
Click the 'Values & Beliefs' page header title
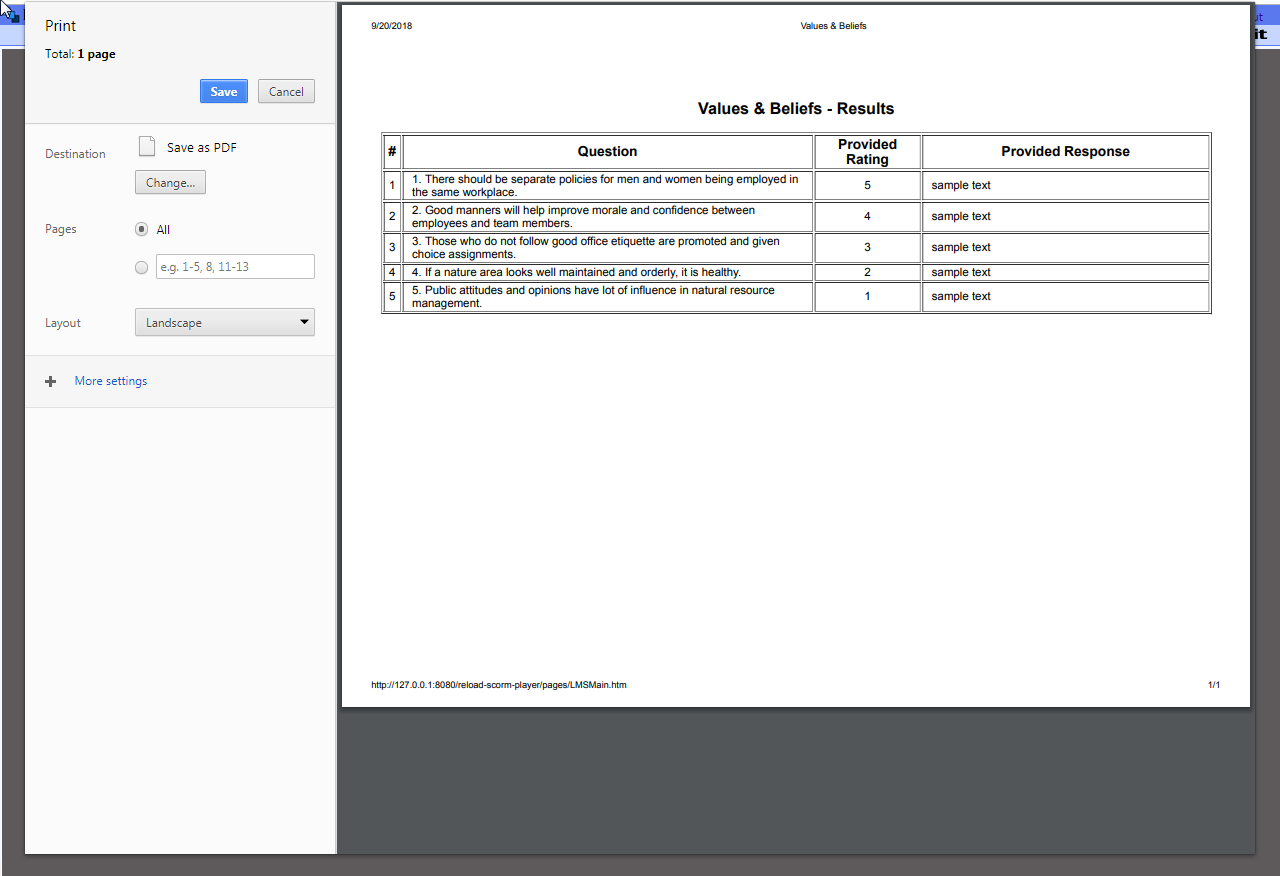[x=833, y=26]
